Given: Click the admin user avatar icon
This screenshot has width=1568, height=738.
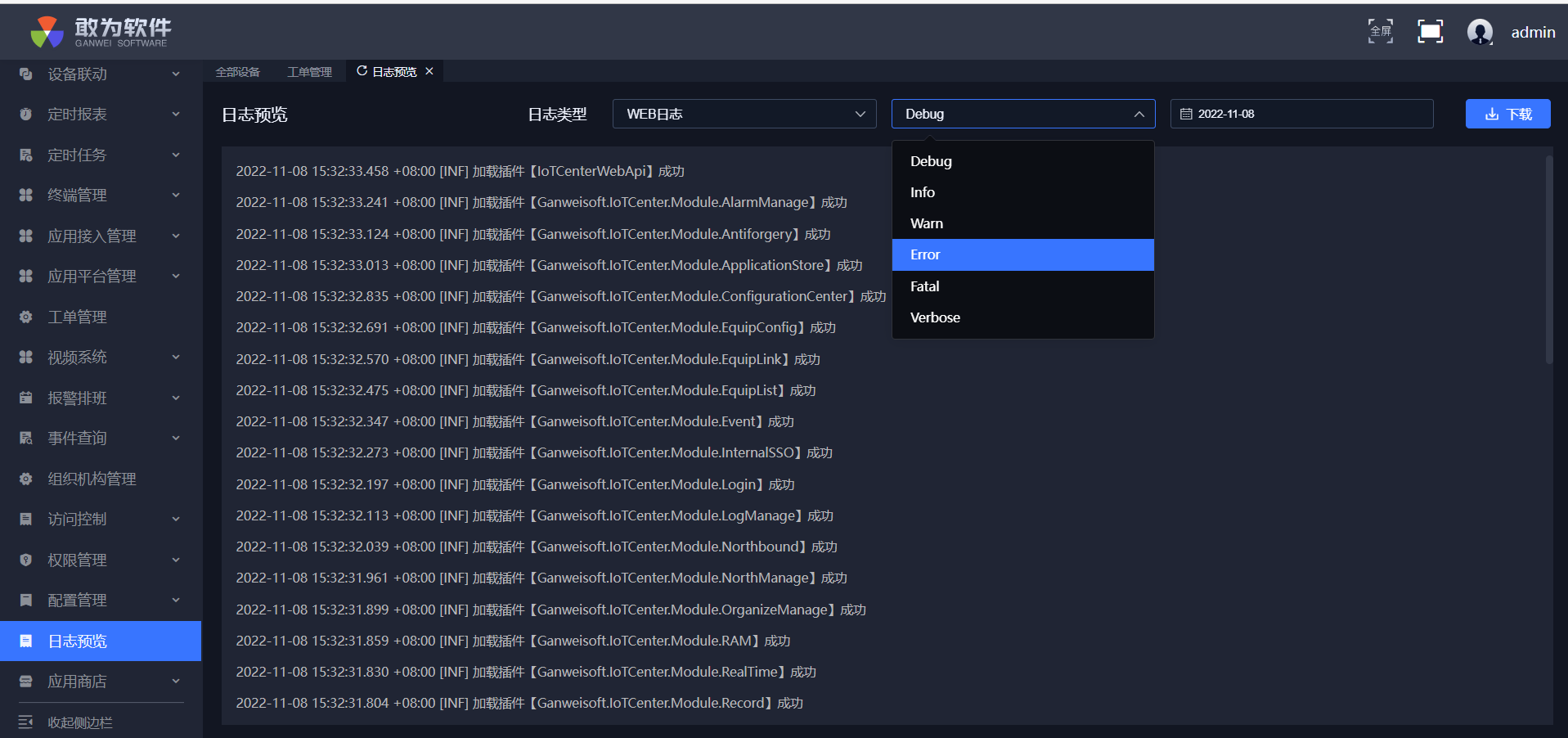Looking at the screenshot, I should 1480,32.
